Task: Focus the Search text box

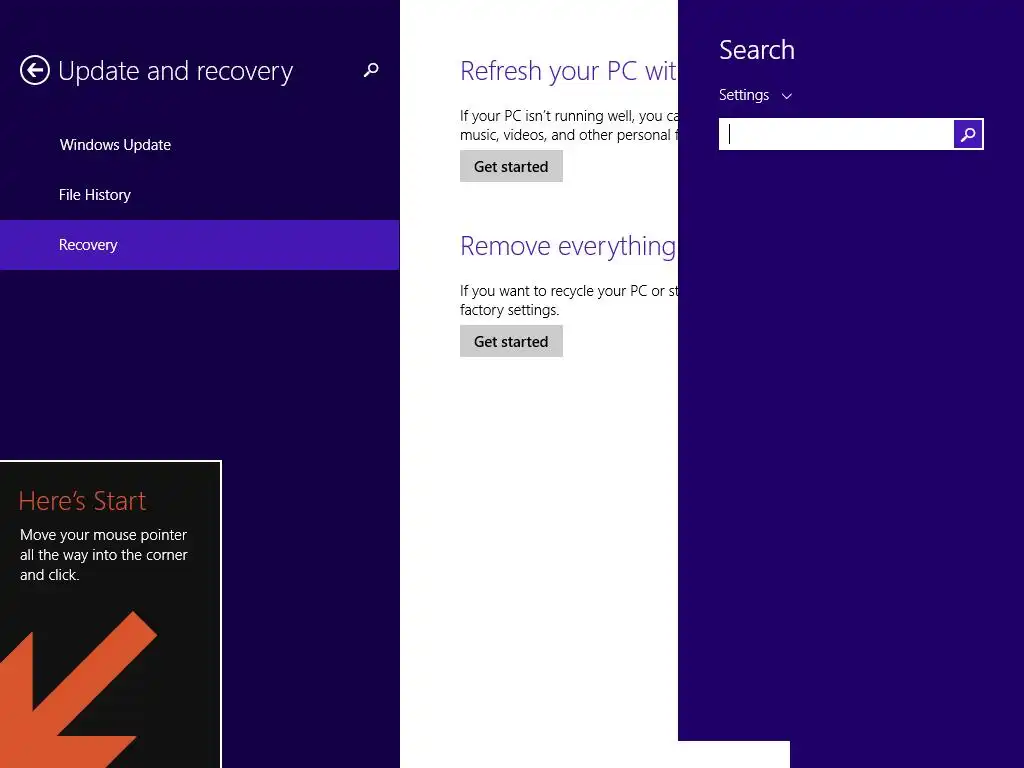Action: (x=837, y=135)
